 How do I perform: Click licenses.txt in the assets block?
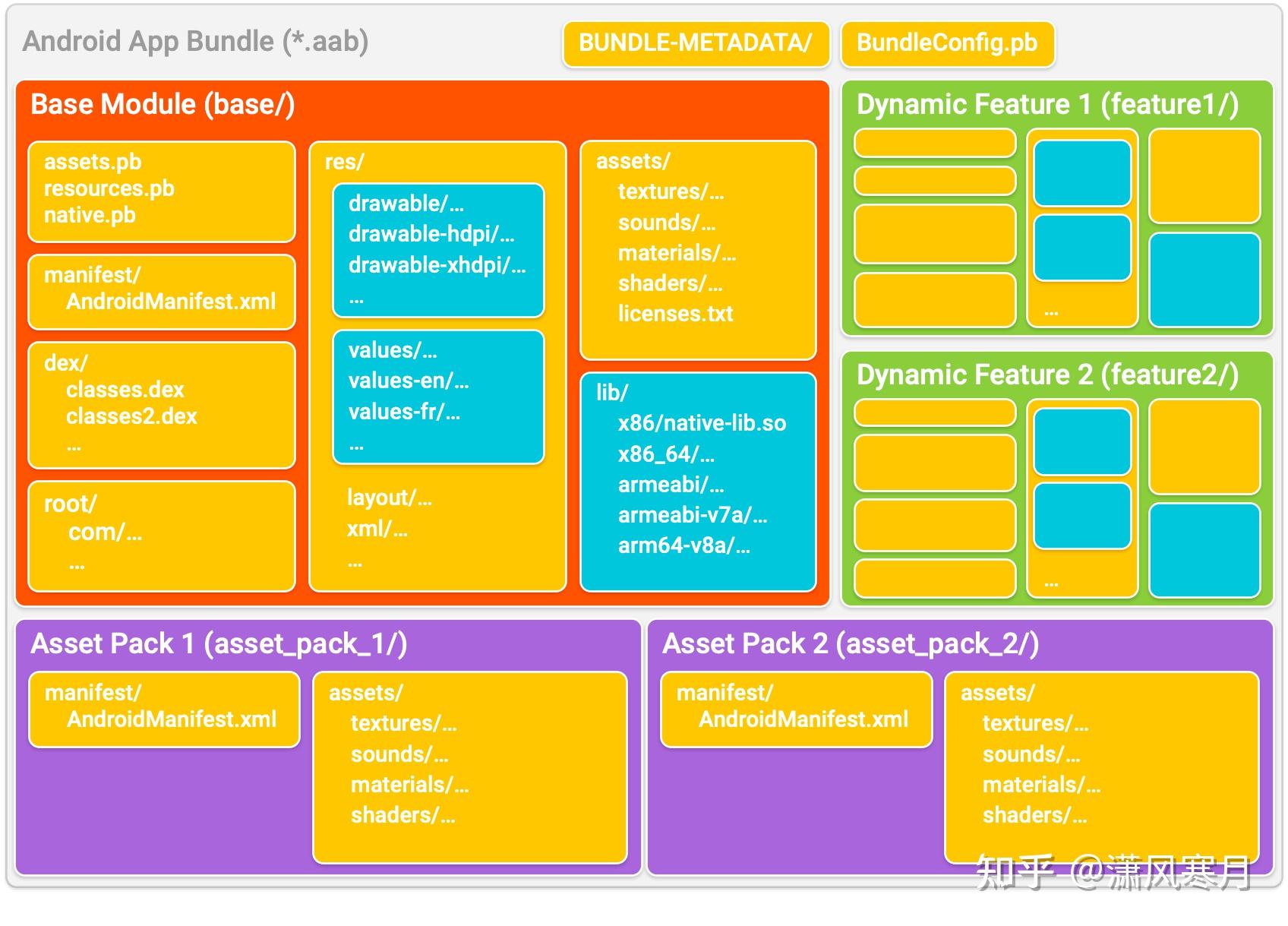(674, 313)
